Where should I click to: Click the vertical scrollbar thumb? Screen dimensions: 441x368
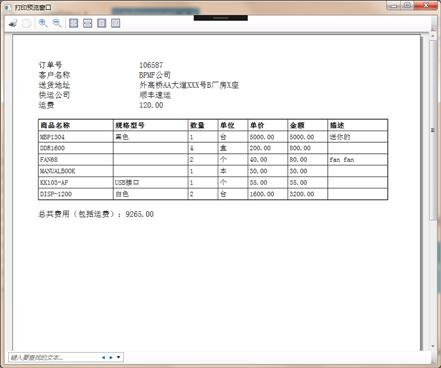coord(433,130)
